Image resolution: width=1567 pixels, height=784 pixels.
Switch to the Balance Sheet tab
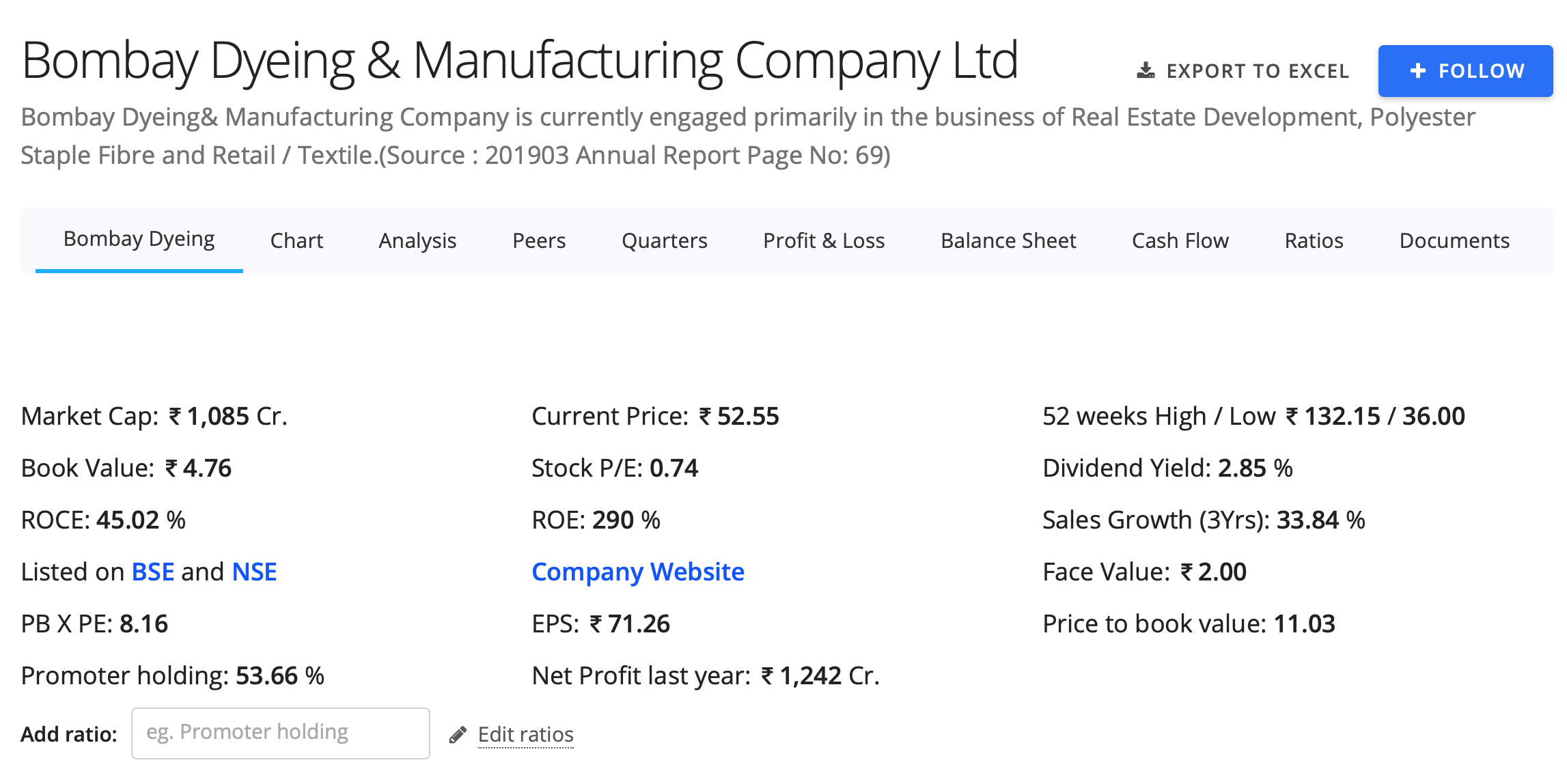[x=1008, y=240]
